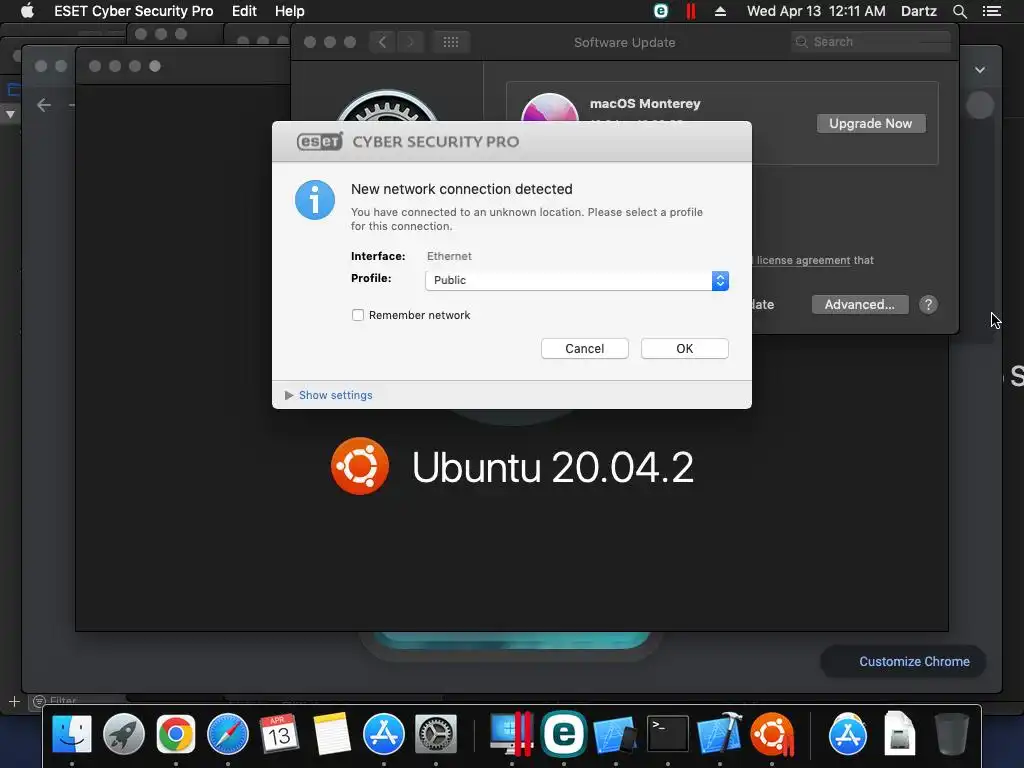Viewport: 1024px width, 768px height.
Task: Open System Preferences from the Dock
Action: point(436,734)
